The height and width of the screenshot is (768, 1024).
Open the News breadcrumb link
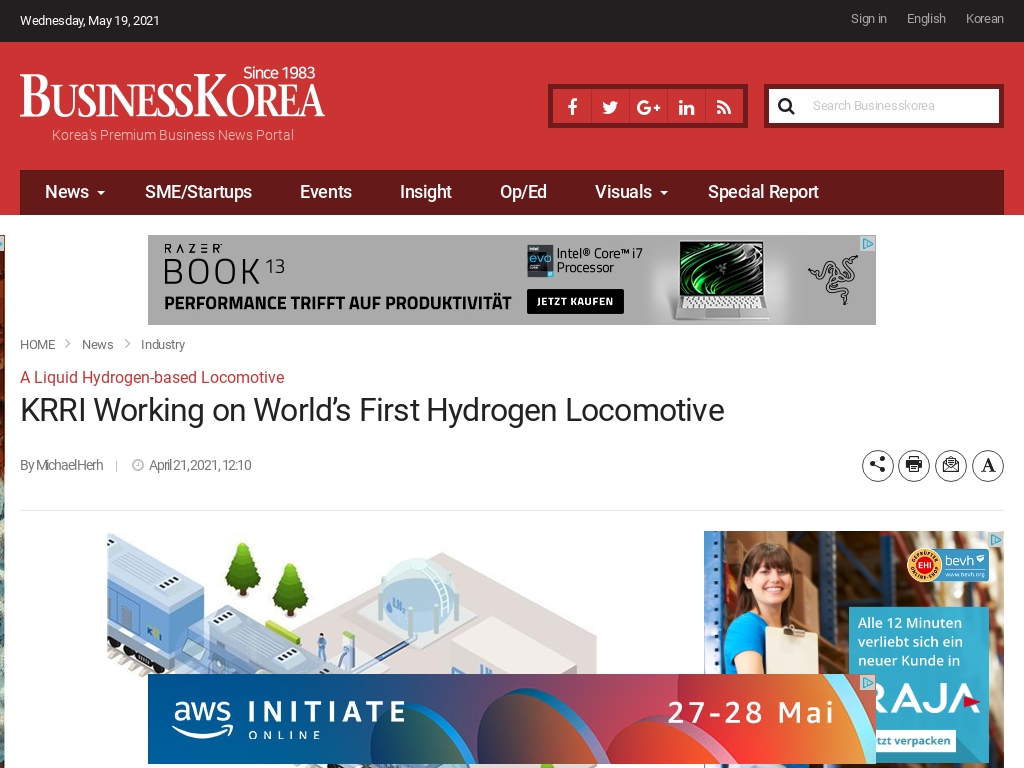tap(97, 344)
